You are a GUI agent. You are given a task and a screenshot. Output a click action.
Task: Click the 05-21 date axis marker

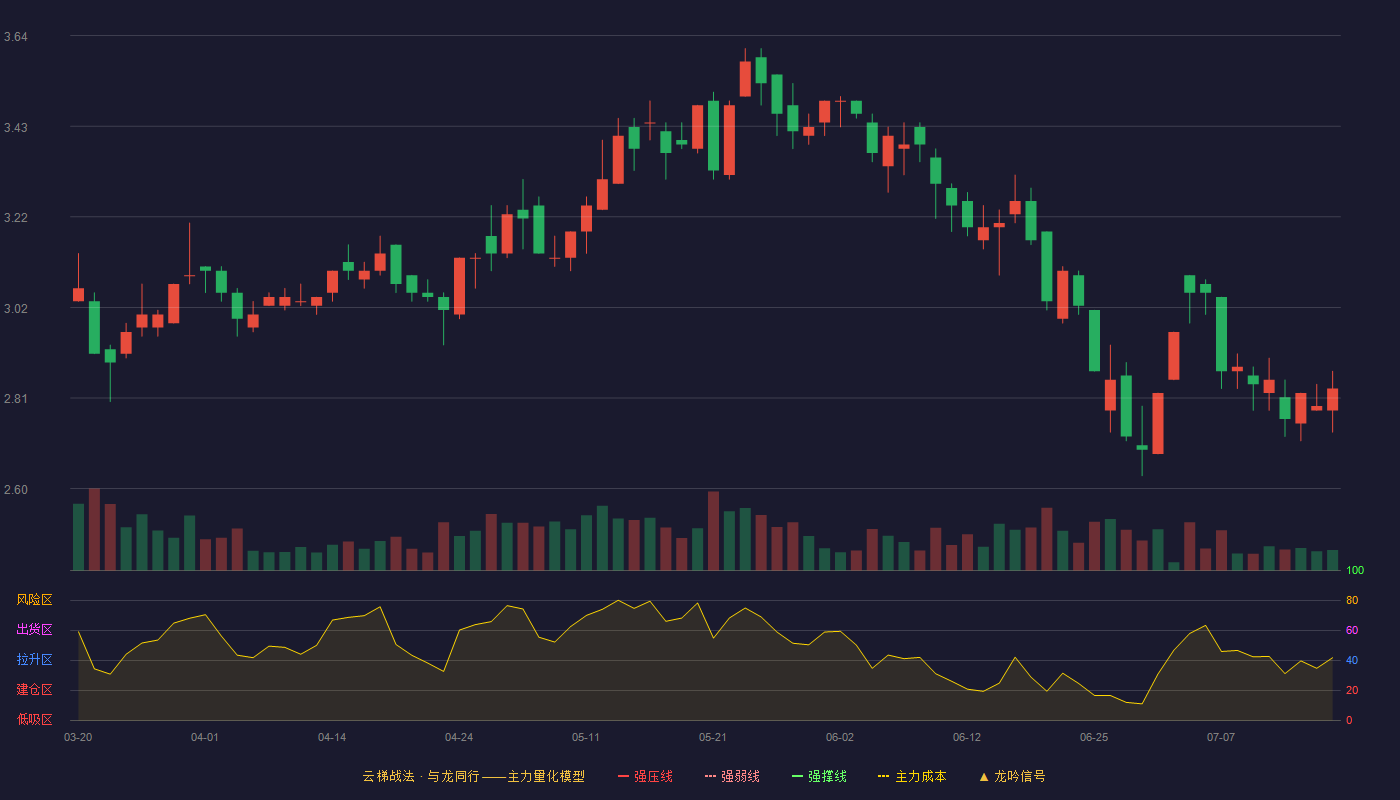pyautogui.click(x=713, y=737)
